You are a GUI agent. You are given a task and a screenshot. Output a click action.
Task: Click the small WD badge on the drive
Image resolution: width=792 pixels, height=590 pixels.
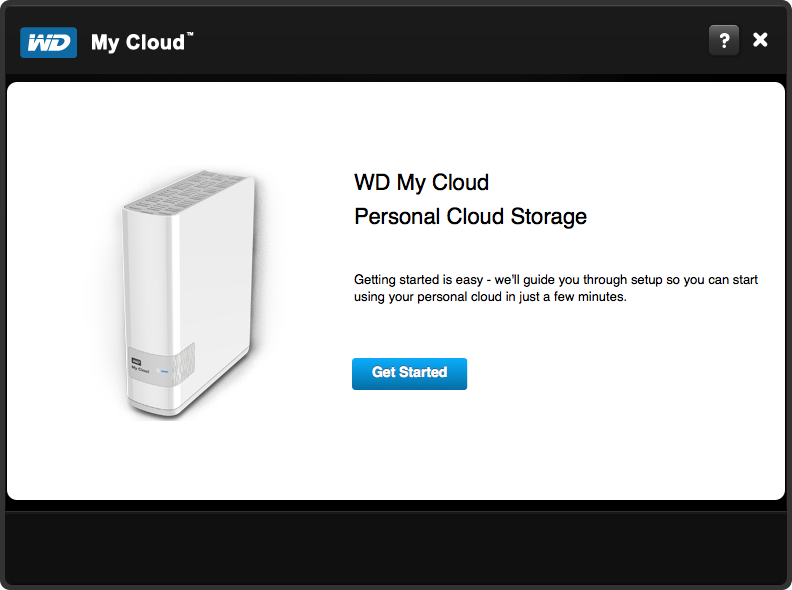(x=137, y=360)
